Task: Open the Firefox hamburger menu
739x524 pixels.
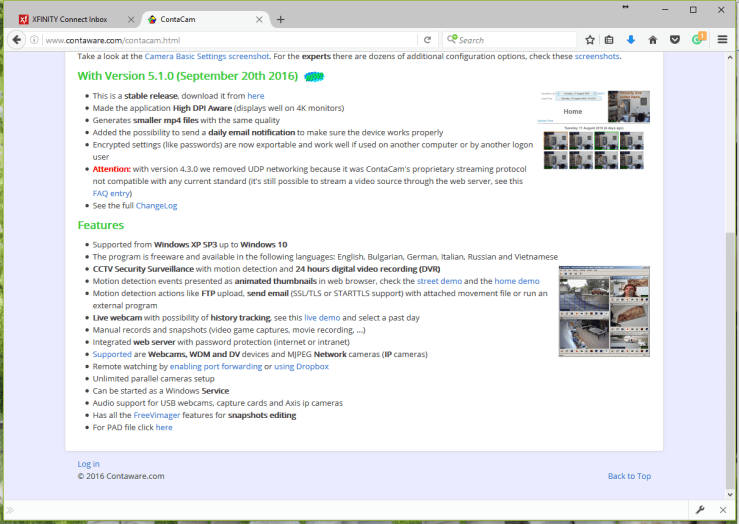Action: pyautogui.click(x=722, y=40)
